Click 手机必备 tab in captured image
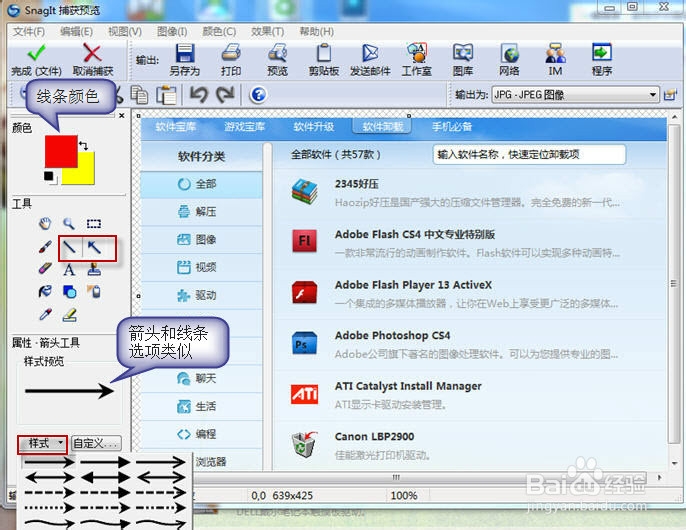The height and width of the screenshot is (530, 686). (x=452, y=127)
